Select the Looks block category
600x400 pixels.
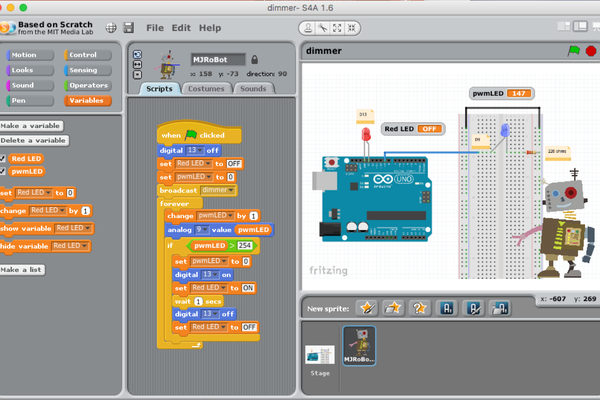tap(30, 70)
